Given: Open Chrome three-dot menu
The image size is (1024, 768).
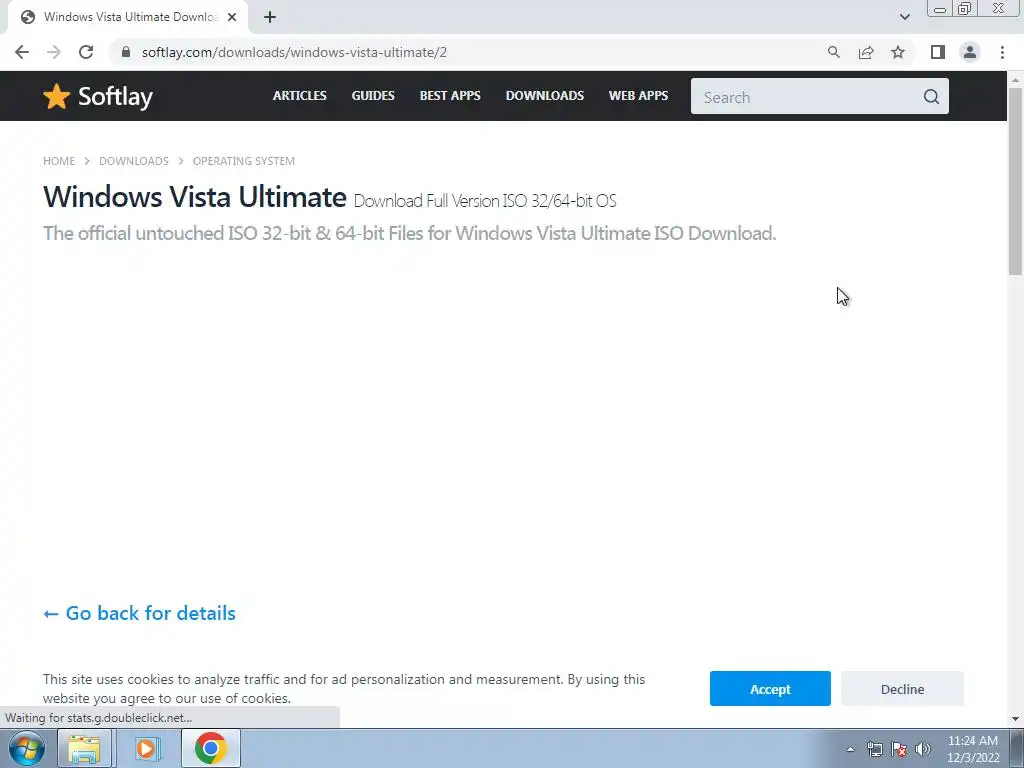Looking at the screenshot, I should 1002,52.
